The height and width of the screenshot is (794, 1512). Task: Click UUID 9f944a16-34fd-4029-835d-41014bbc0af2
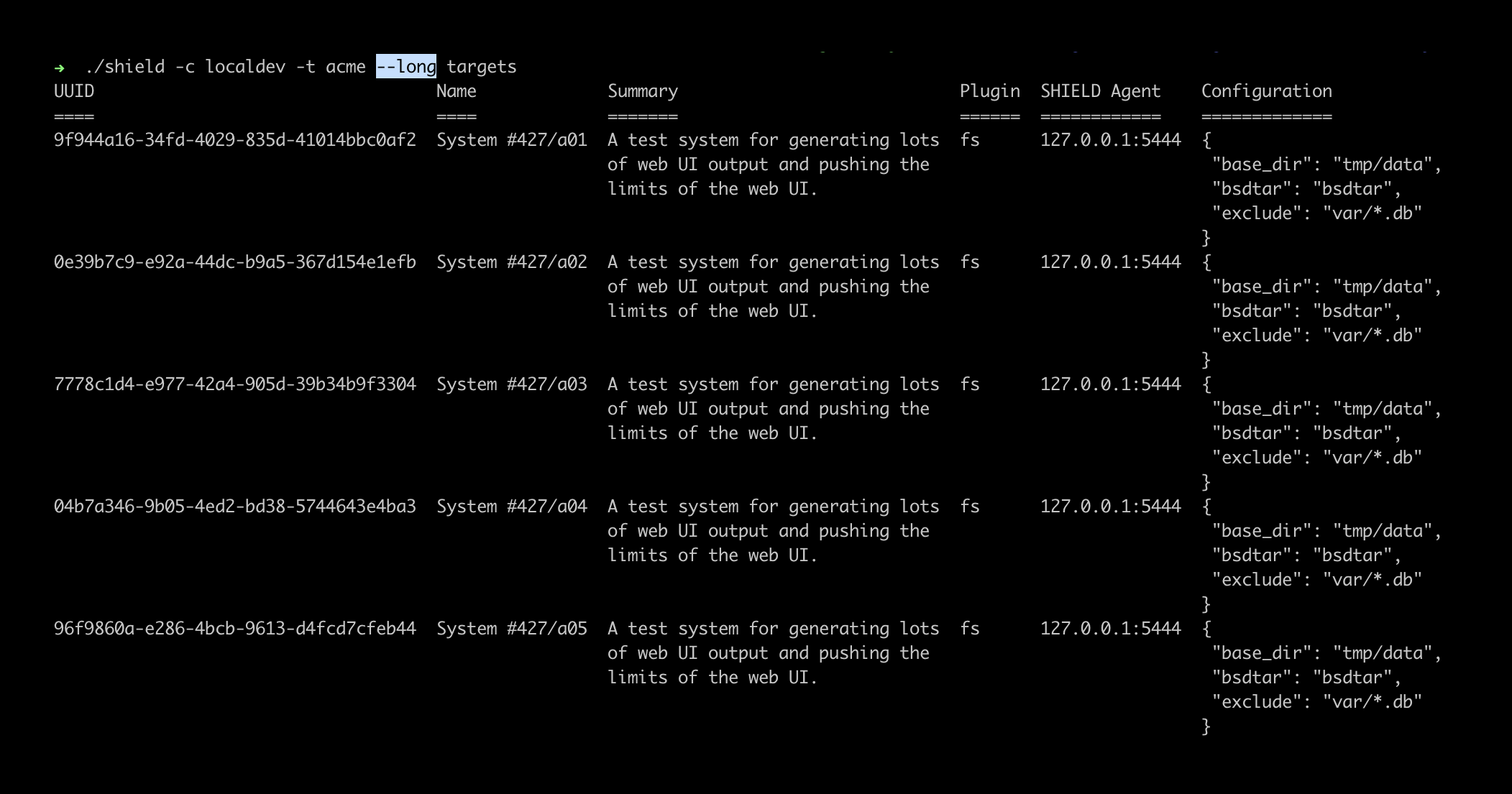(235, 140)
